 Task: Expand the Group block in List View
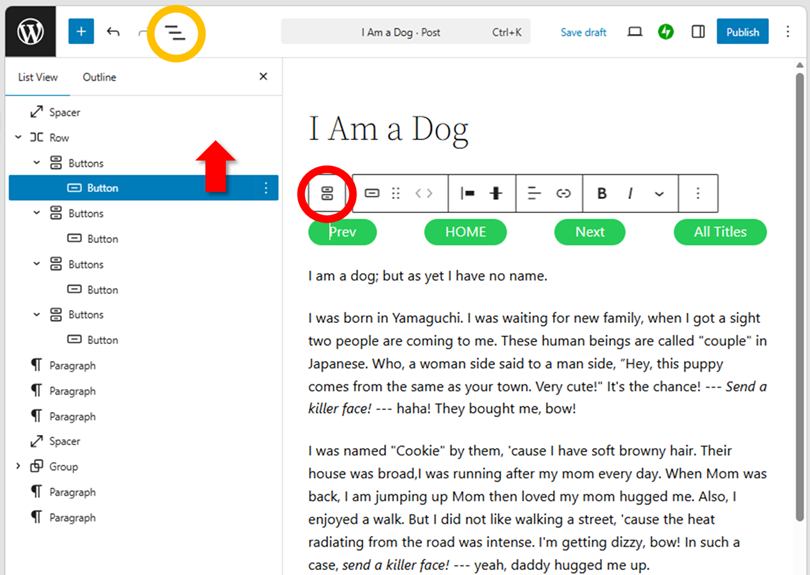click(18, 467)
